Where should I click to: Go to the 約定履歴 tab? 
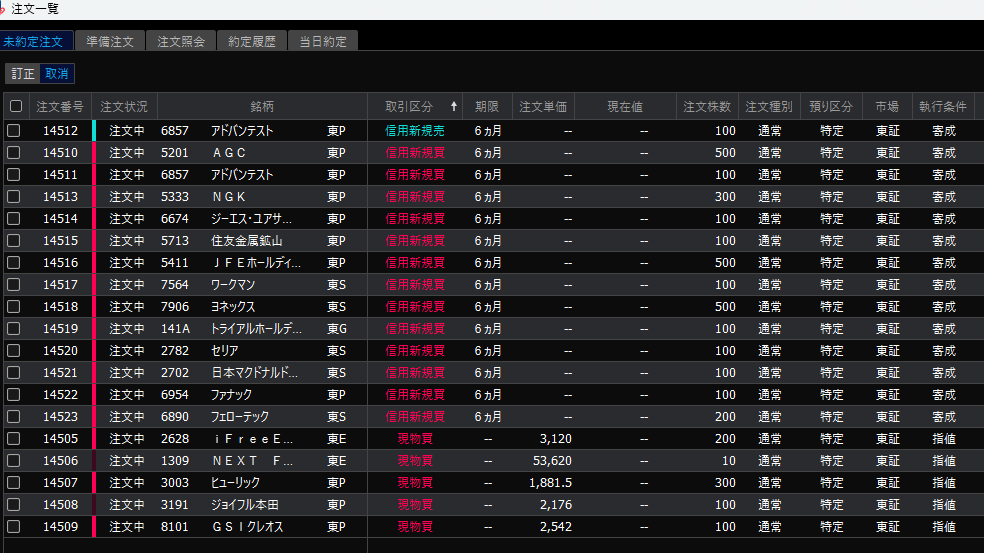coord(252,41)
